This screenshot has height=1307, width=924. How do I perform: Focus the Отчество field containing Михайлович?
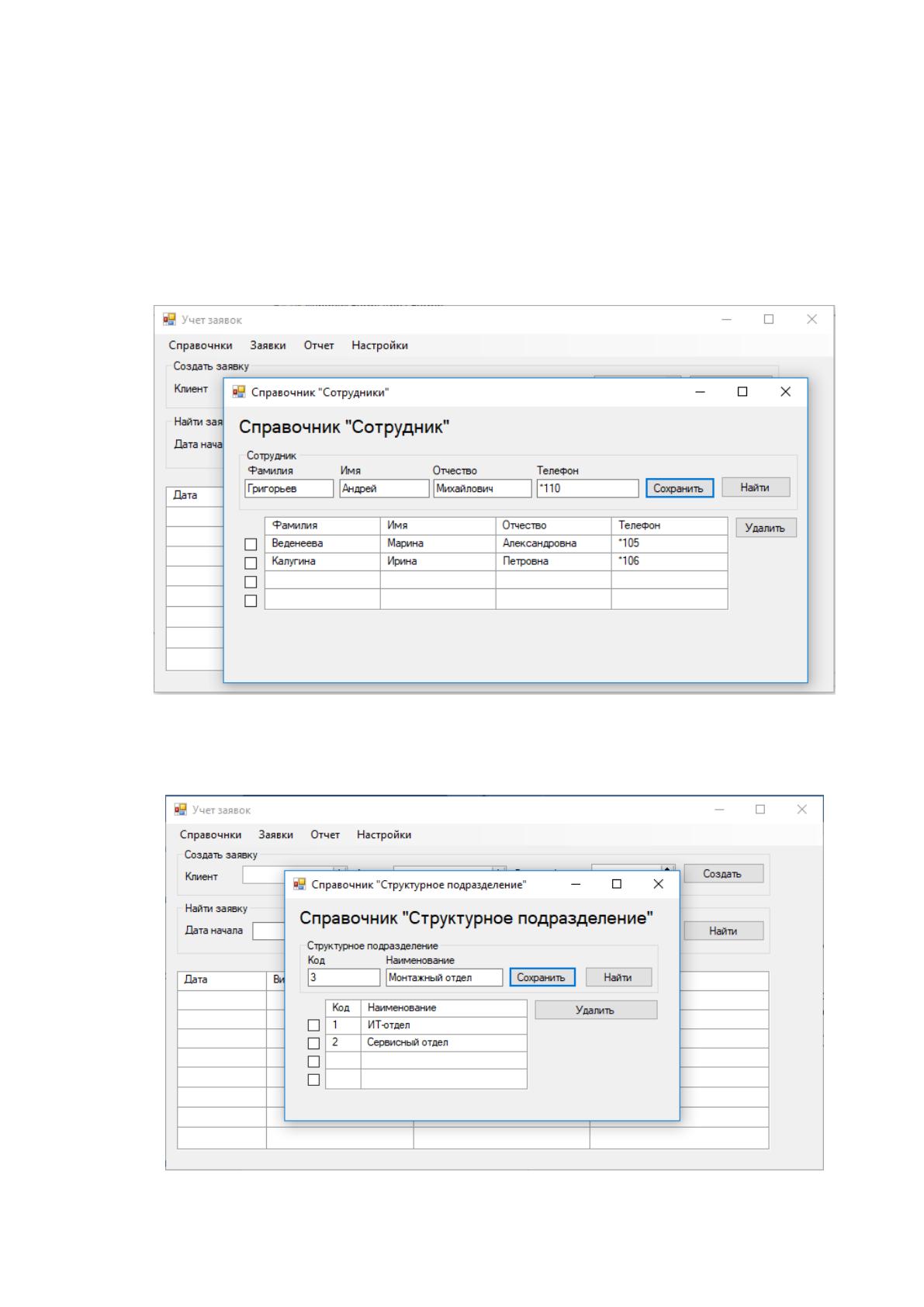coord(483,489)
